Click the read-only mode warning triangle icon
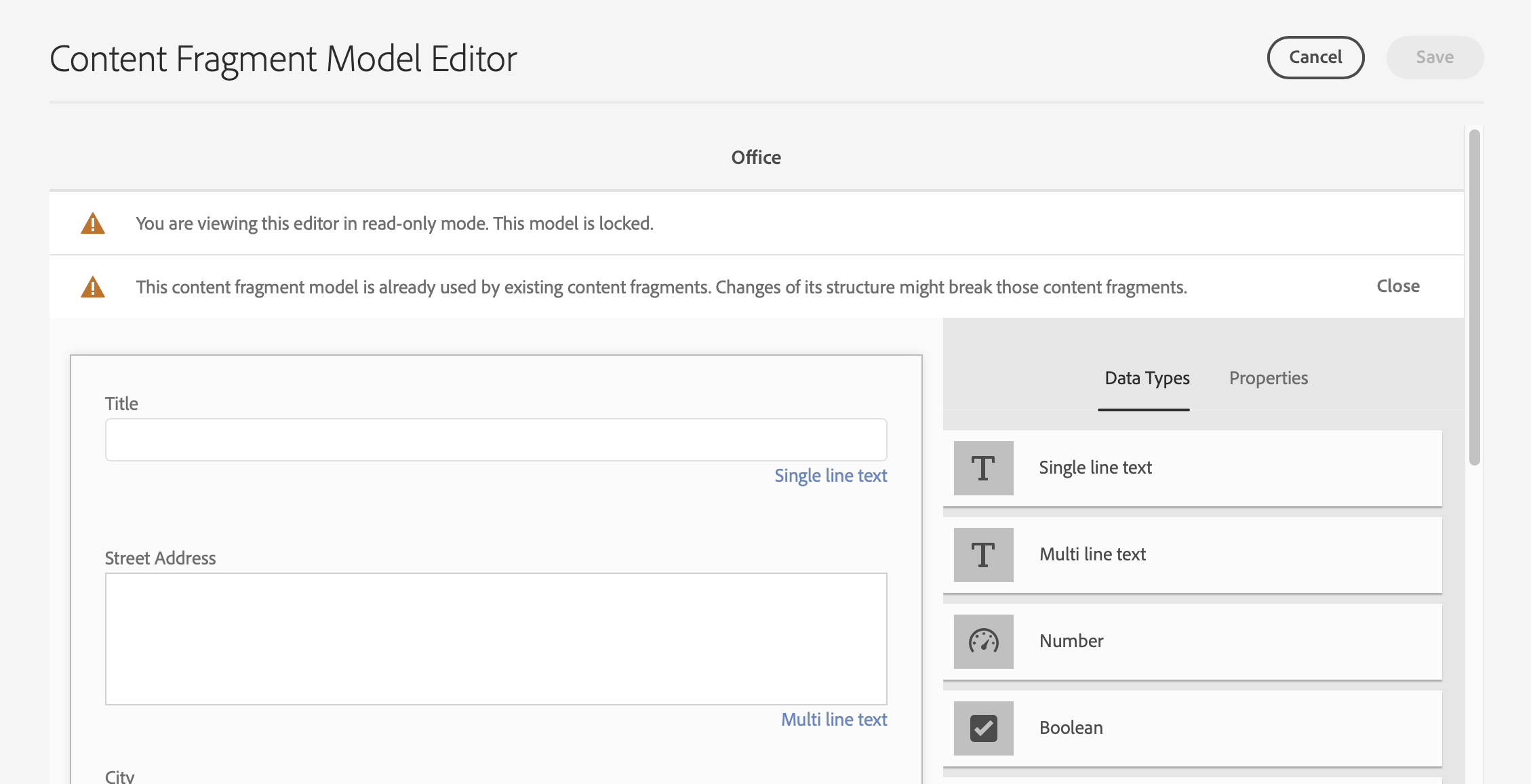 pos(93,224)
